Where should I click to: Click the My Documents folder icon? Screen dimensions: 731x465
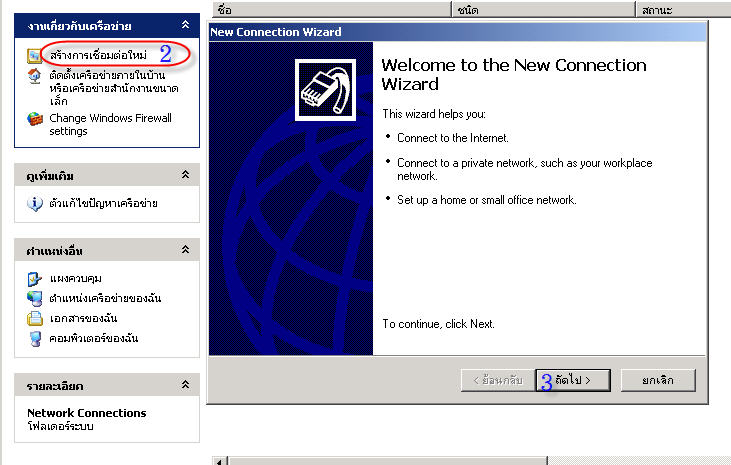point(34,319)
